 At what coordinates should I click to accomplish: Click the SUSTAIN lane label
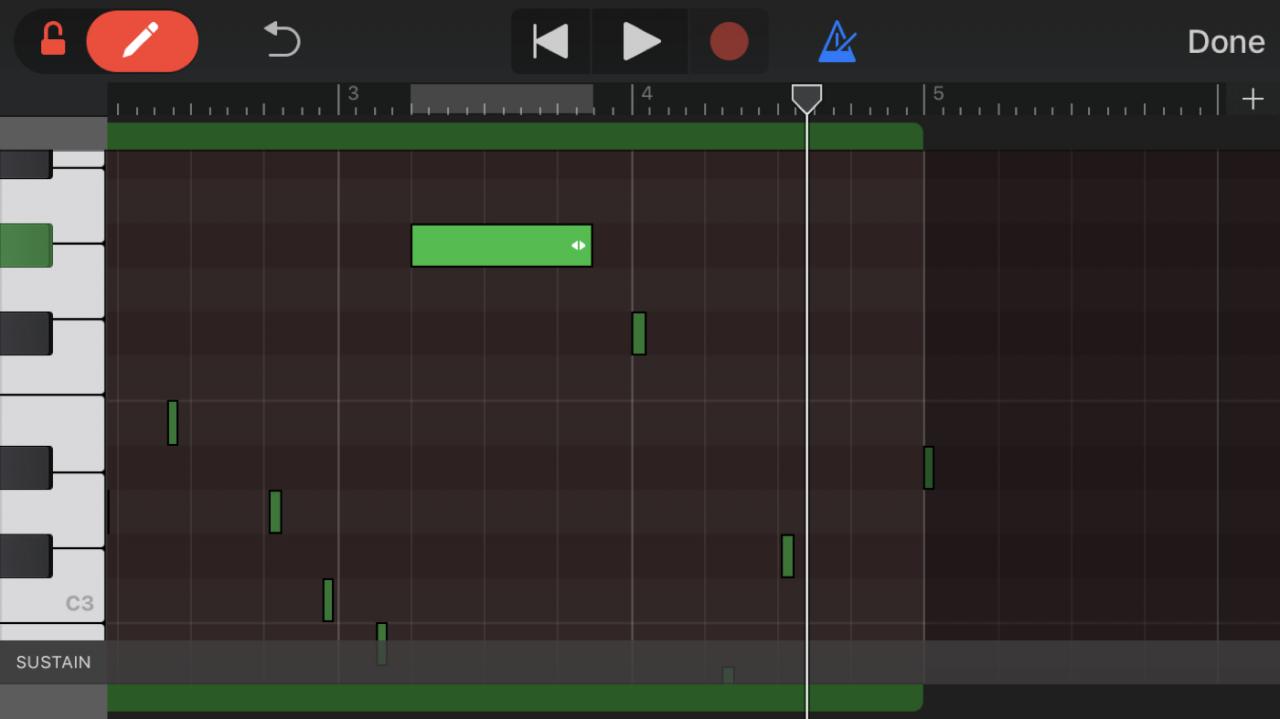click(x=53, y=662)
